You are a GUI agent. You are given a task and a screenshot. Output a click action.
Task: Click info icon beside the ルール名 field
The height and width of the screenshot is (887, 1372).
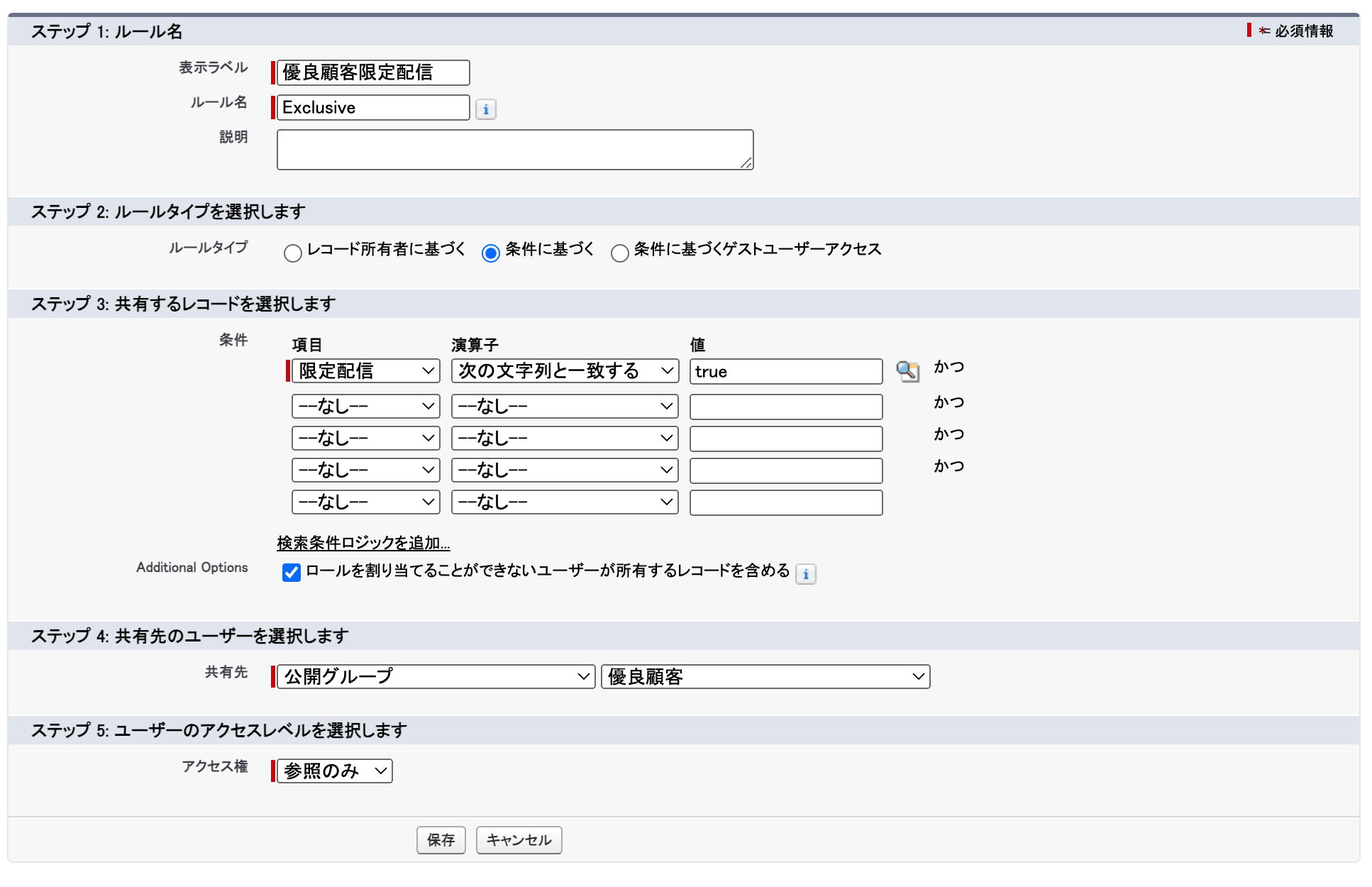[485, 109]
